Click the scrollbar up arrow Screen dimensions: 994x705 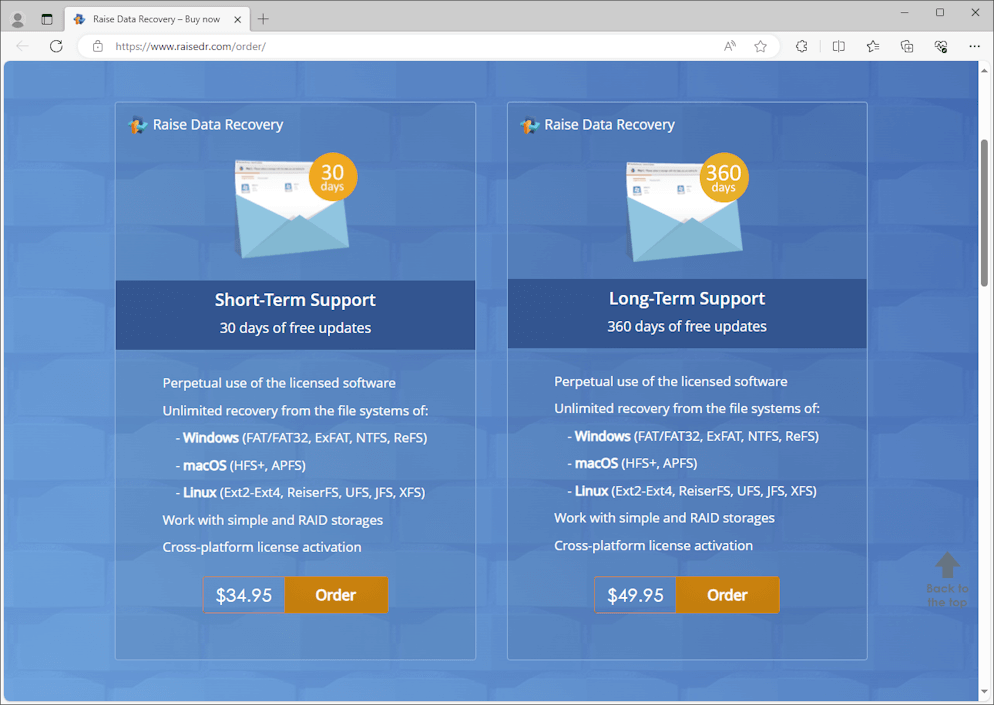click(x=984, y=69)
